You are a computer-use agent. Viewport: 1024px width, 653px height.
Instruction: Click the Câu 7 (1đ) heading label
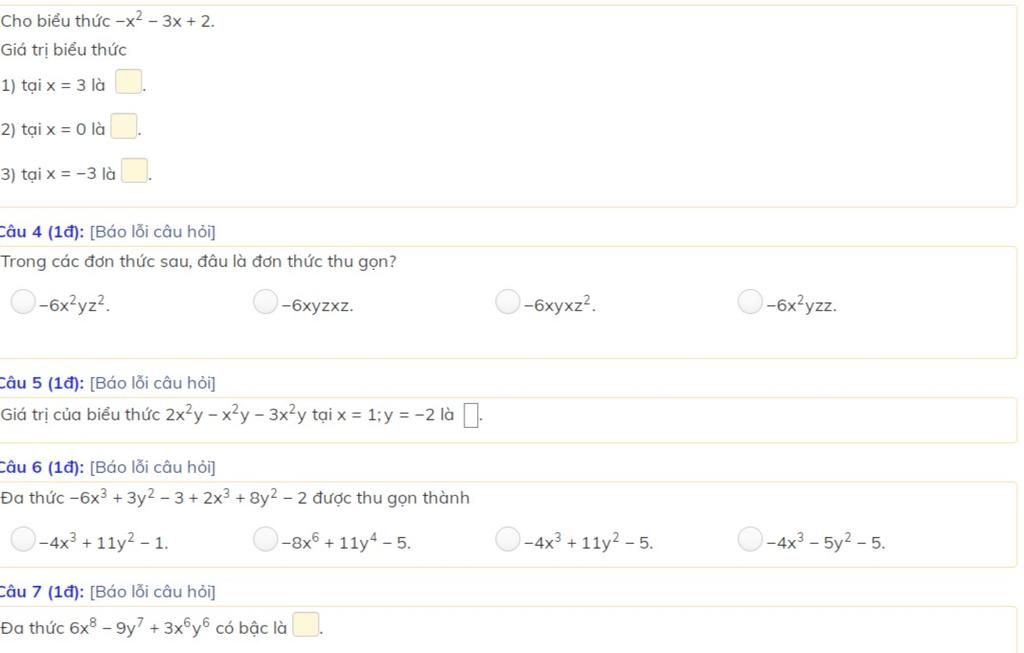point(41,592)
